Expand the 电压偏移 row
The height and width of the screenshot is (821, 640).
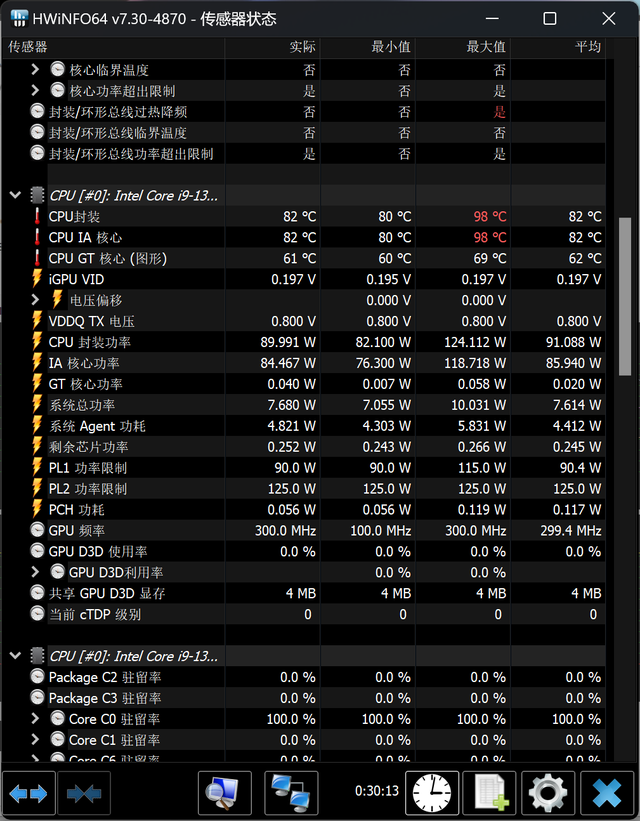click(x=35, y=299)
